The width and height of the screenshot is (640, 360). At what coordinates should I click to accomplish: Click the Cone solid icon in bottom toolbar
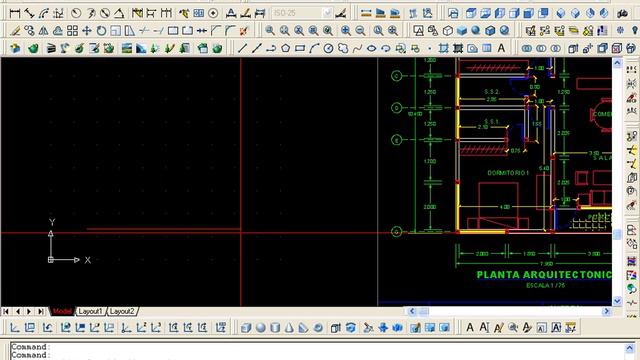[289, 327]
